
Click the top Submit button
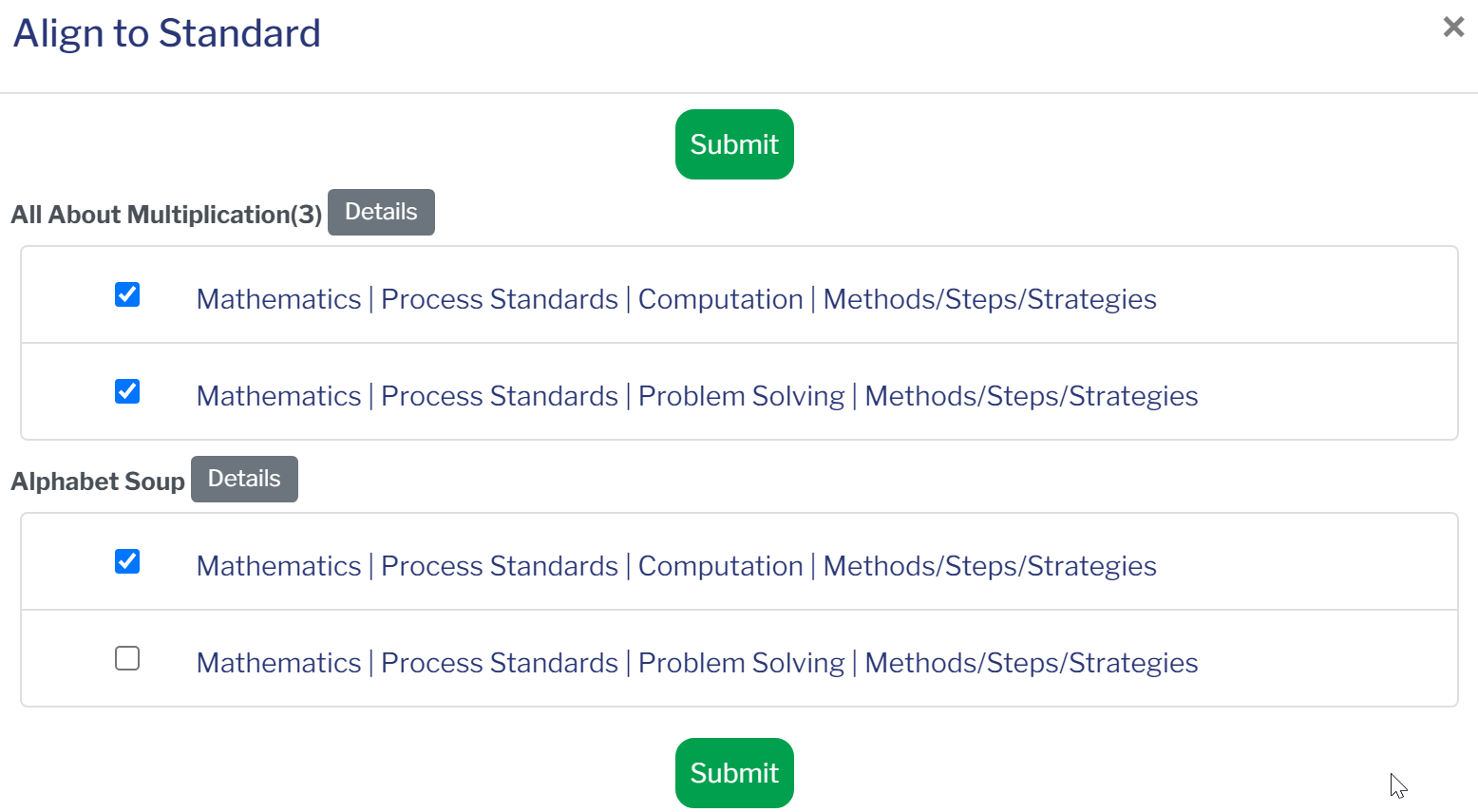click(734, 144)
